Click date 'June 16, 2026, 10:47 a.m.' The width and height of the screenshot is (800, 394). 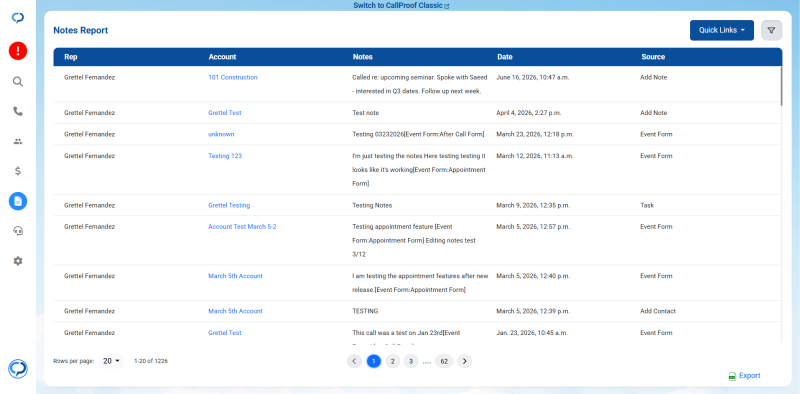[533, 78]
